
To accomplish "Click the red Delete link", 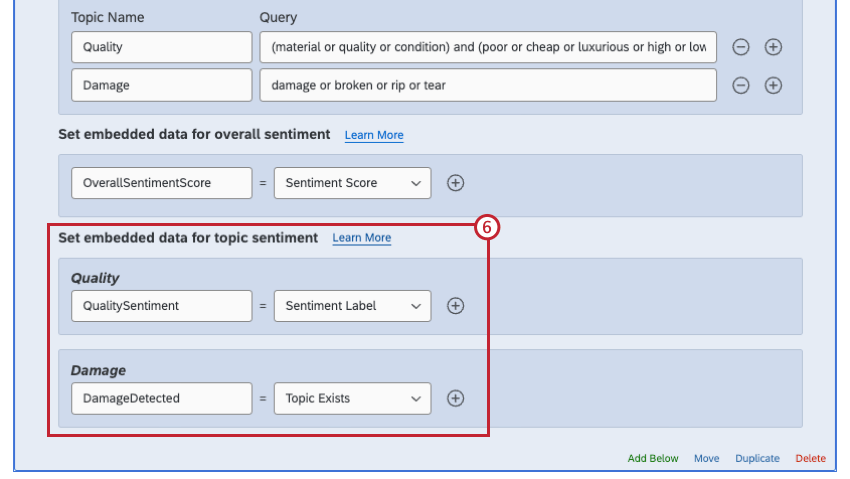I will click(x=810, y=459).
